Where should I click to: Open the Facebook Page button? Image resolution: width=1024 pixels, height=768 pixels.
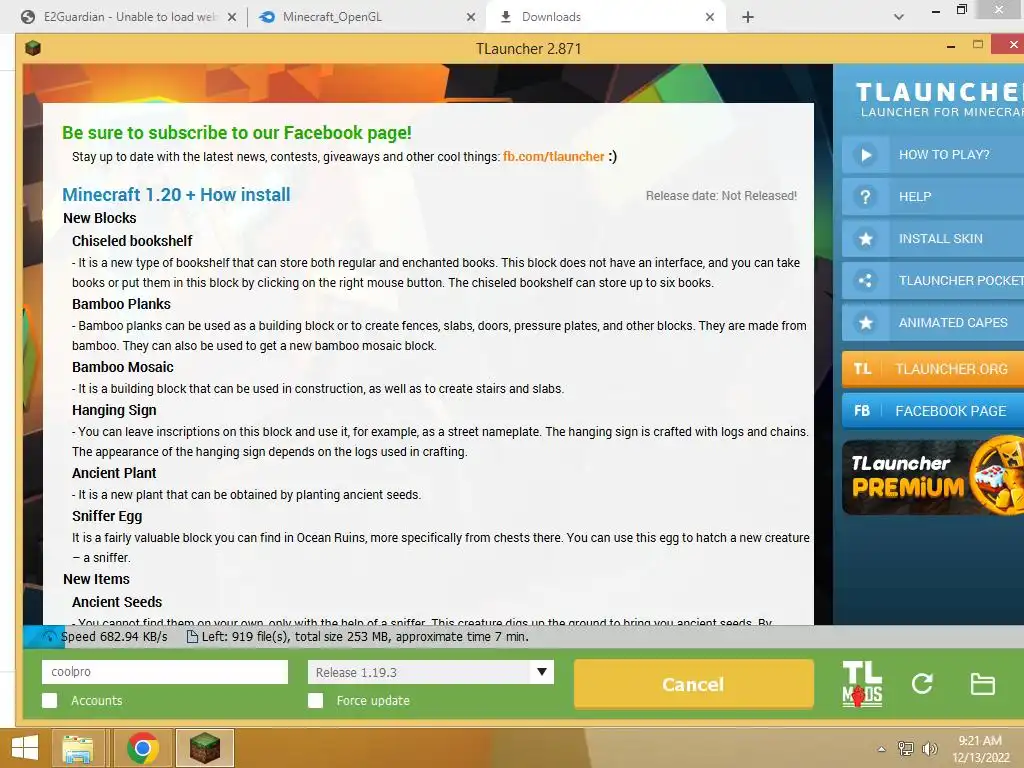coord(933,411)
